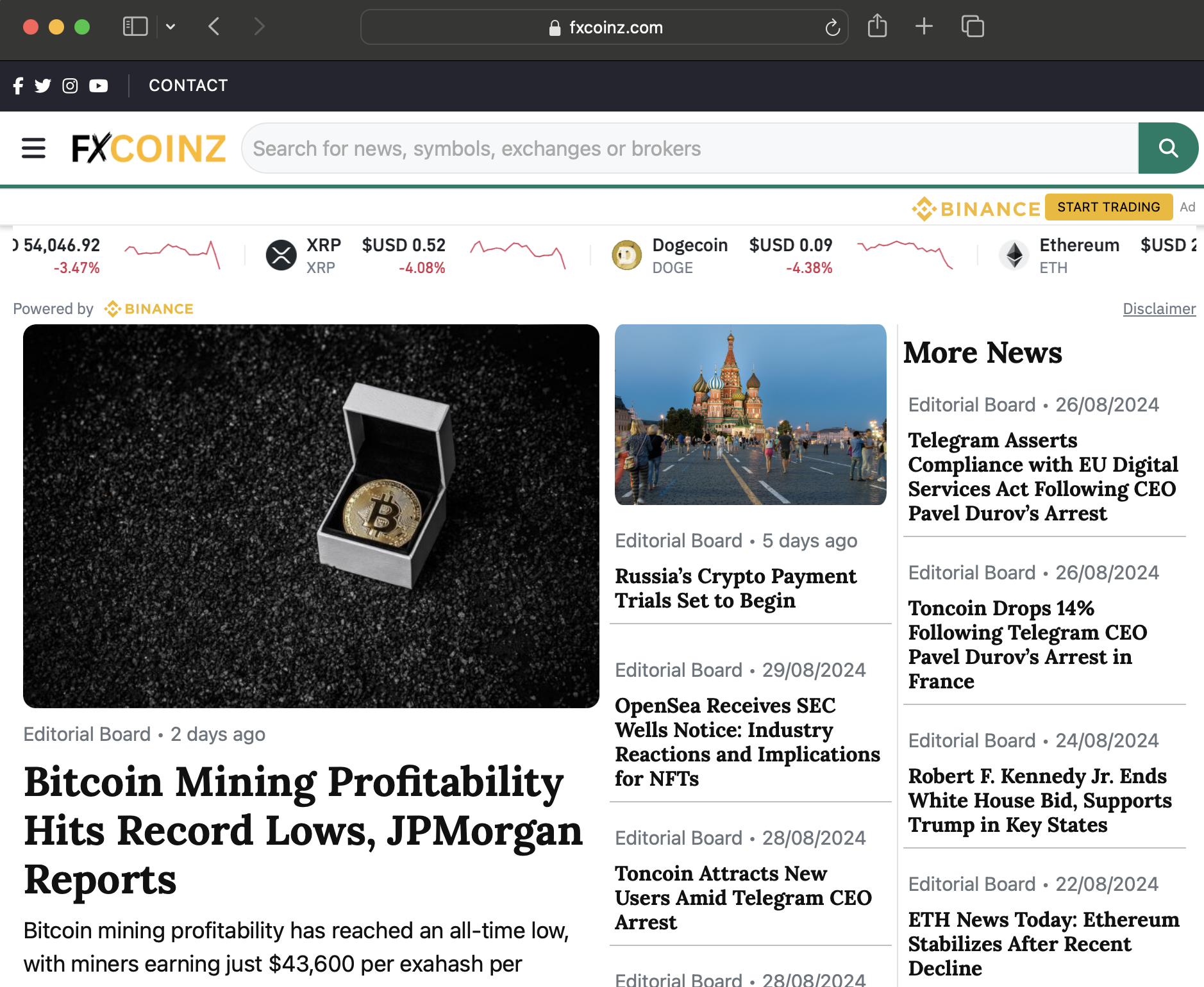Click the 54,046.92 ticker price
Image resolution: width=1204 pixels, height=987 pixels.
62,245
